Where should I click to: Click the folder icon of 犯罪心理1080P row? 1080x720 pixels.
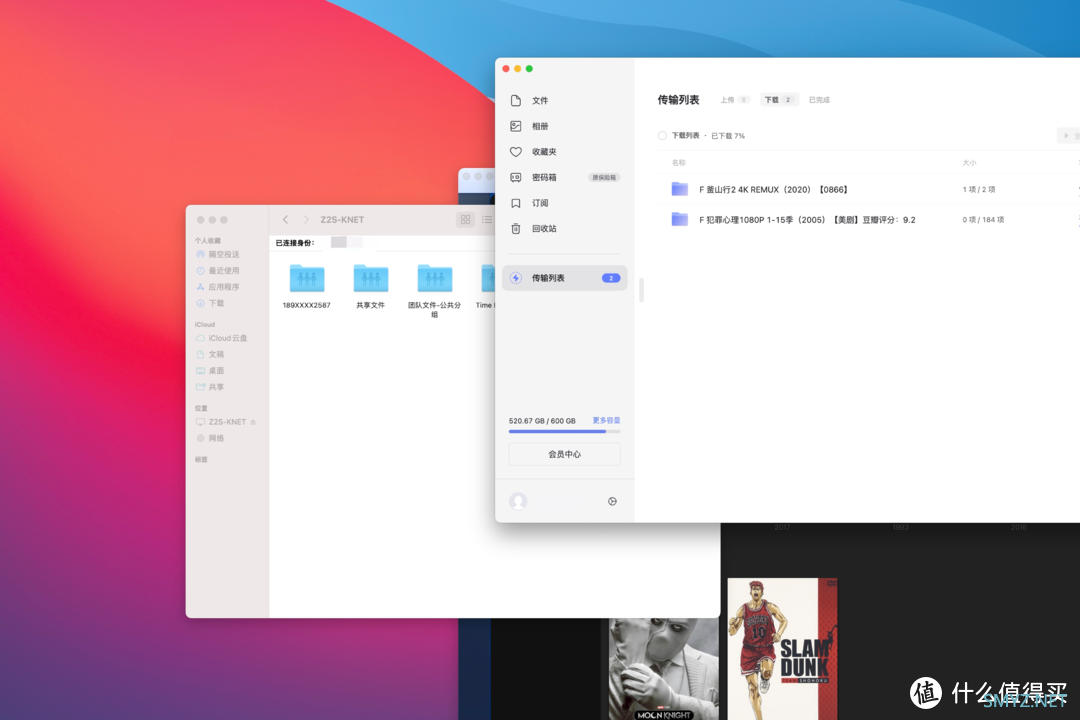pos(680,219)
